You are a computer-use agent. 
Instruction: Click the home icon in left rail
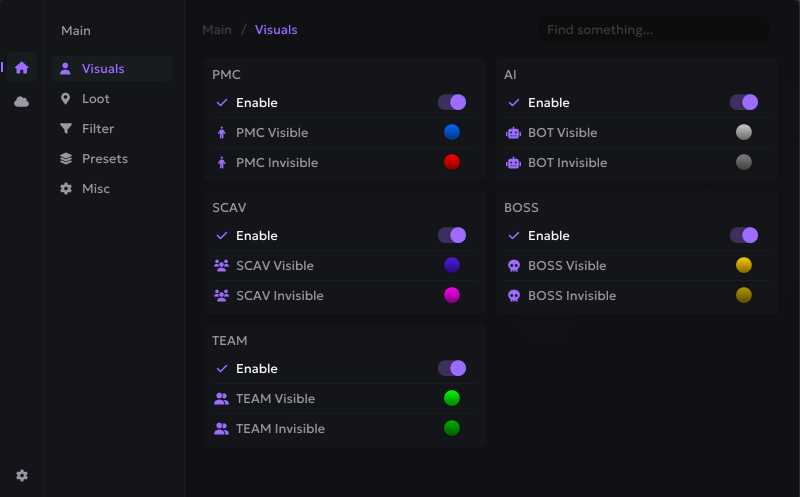point(21,68)
